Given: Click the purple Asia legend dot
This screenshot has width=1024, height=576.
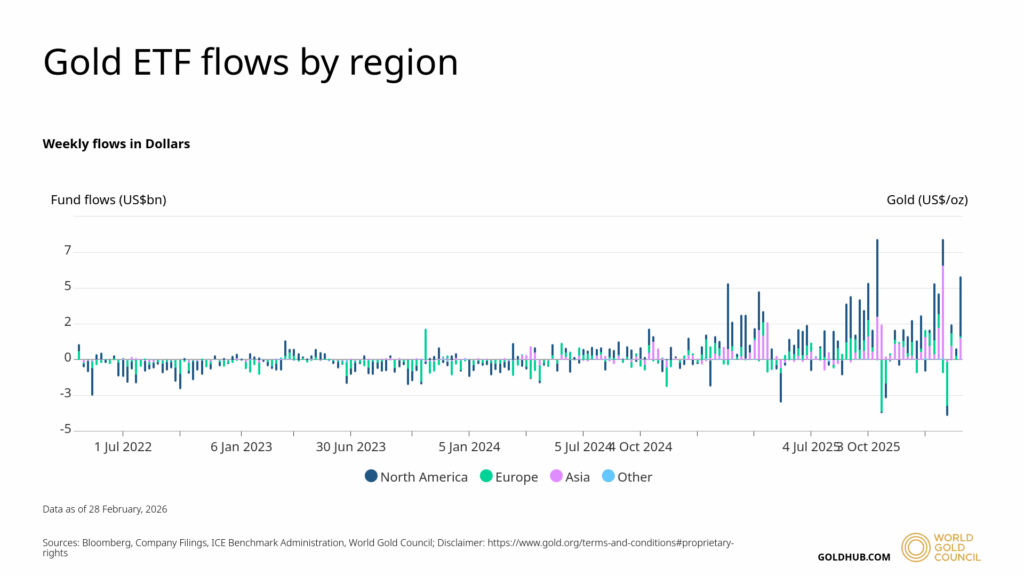Looking at the screenshot, I should [556, 477].
